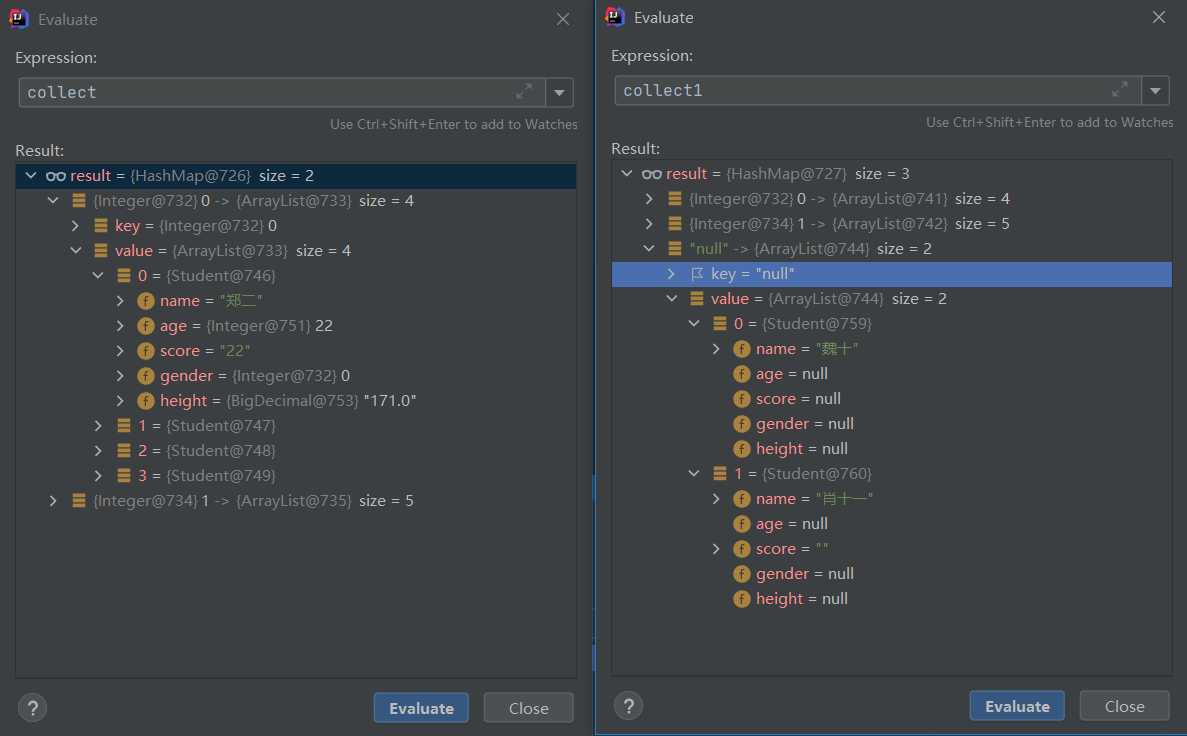
Task: Expand the 'collect' expression field editor icon
Action: 524,92
